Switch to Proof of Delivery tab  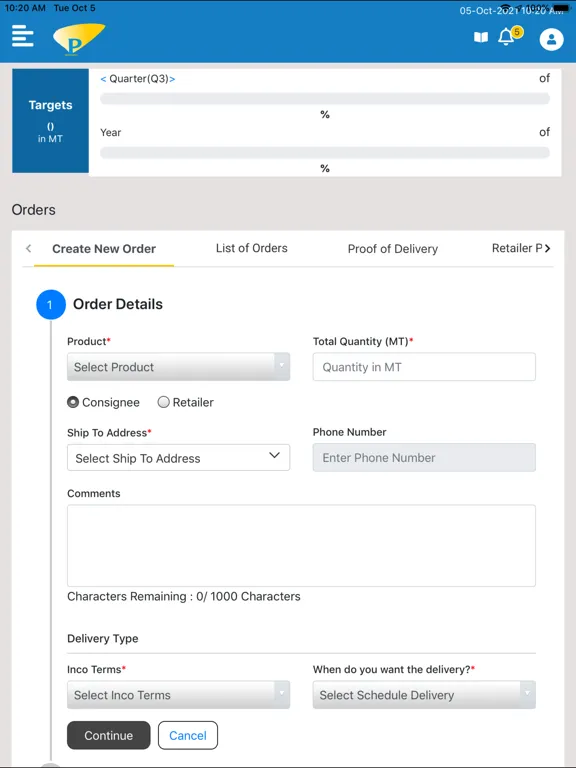(393, 249)
